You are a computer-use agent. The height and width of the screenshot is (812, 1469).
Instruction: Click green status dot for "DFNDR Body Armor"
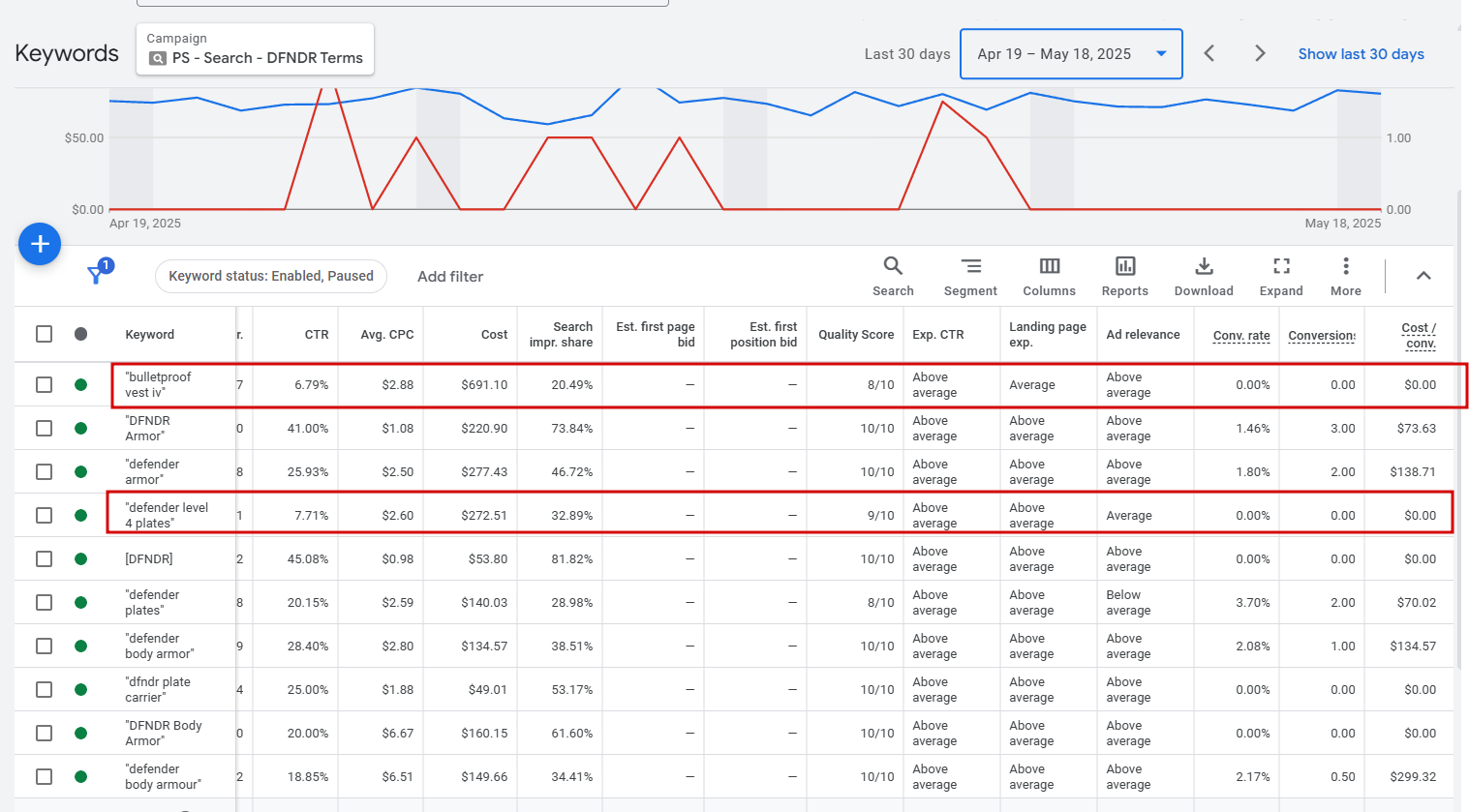pos(81,734)
